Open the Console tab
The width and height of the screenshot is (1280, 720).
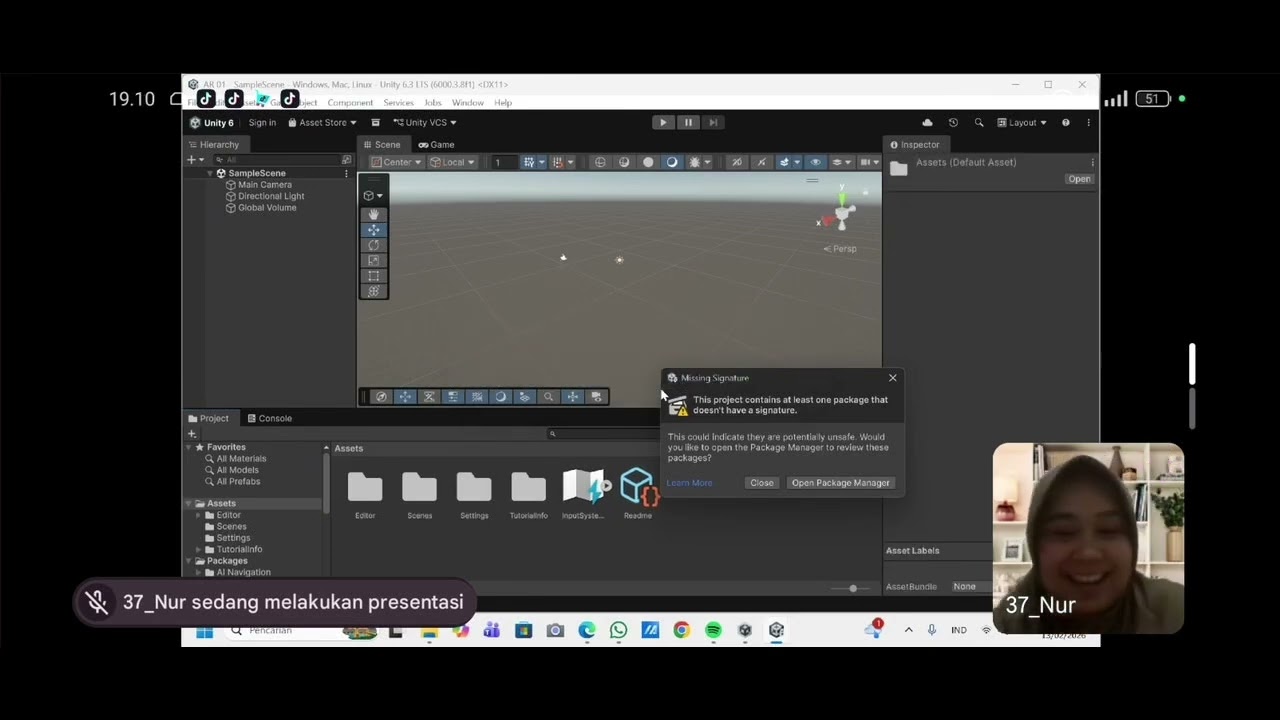[269, 418]
